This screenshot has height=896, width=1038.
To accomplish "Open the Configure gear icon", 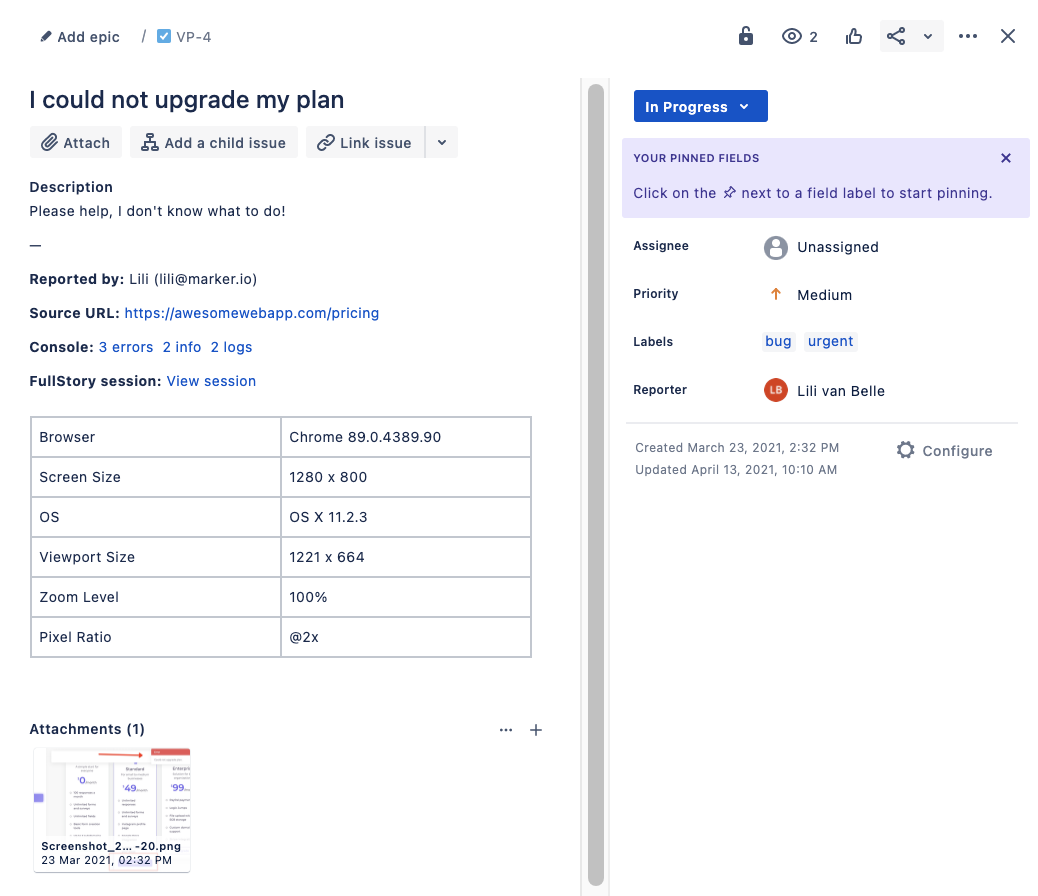I will (x=905, y=450).
